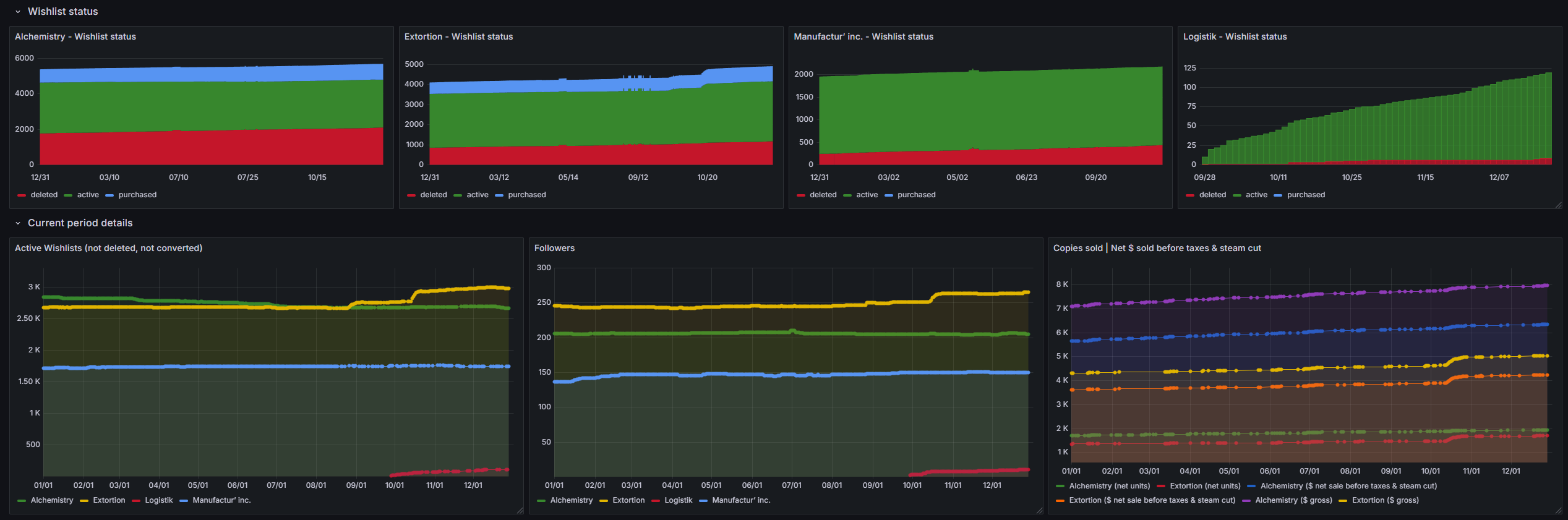Click yellow Extortion swatch in Active Wishlists legend

click(x=84, y=501)
